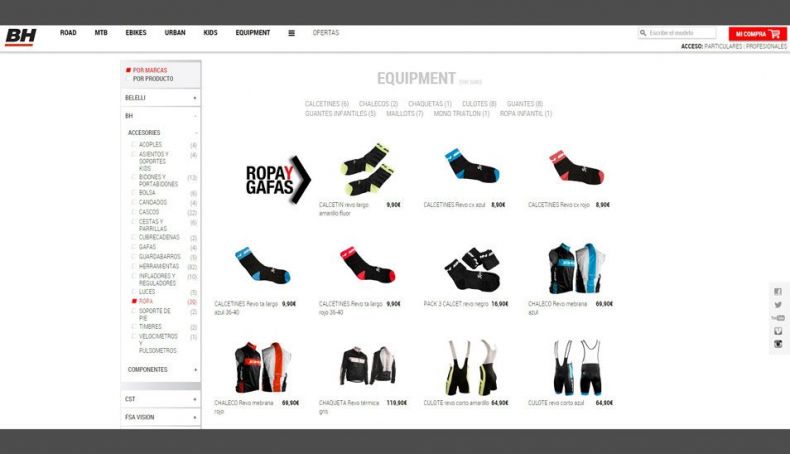790x454 pixels.
Task: Filter by Calcetines (6)
Action: pyautogui.click(x=326, y=104)
